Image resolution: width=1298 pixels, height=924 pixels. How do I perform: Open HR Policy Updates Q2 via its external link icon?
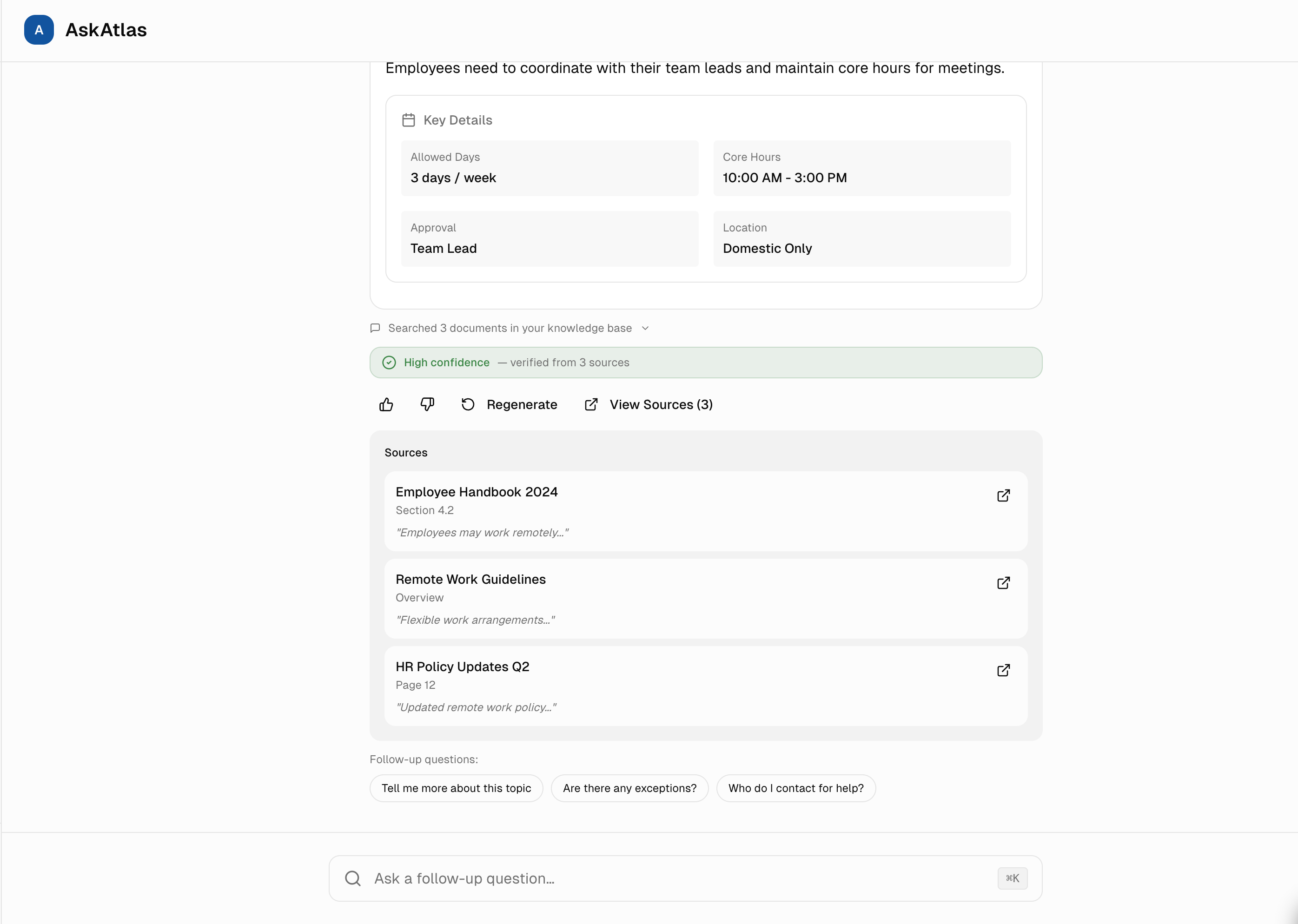coord(1003,670)
